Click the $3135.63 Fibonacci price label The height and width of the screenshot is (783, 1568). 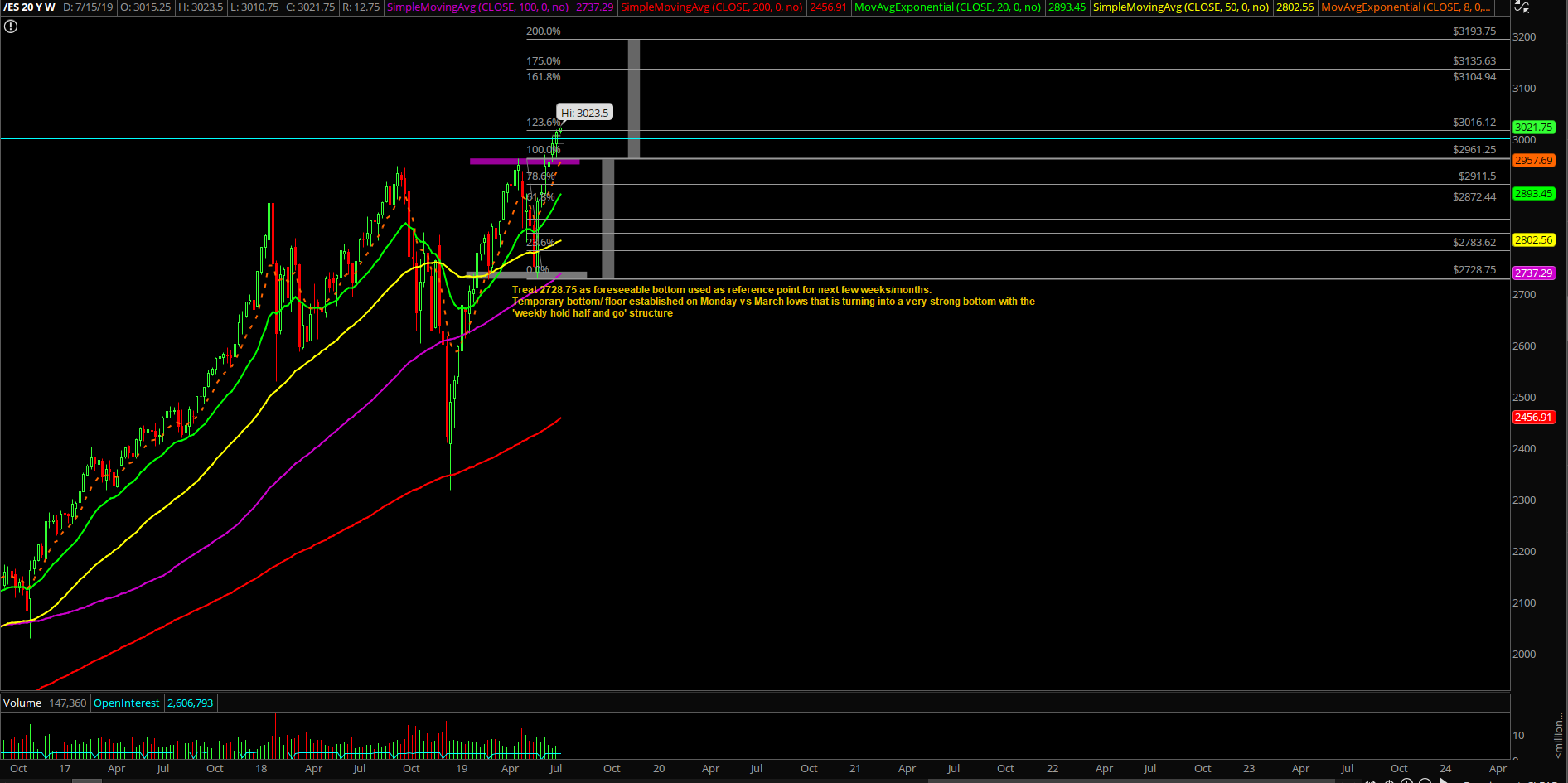coord(1474,61)
